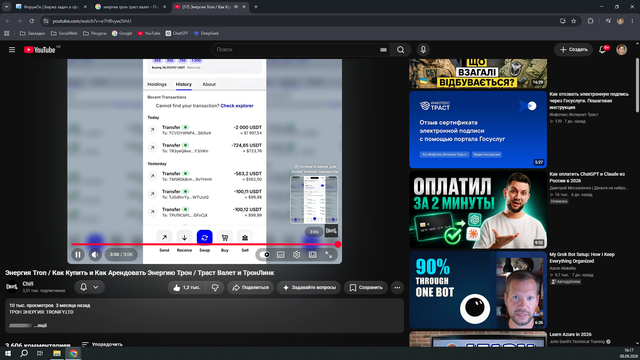Click the Создать button

[573, 49]
